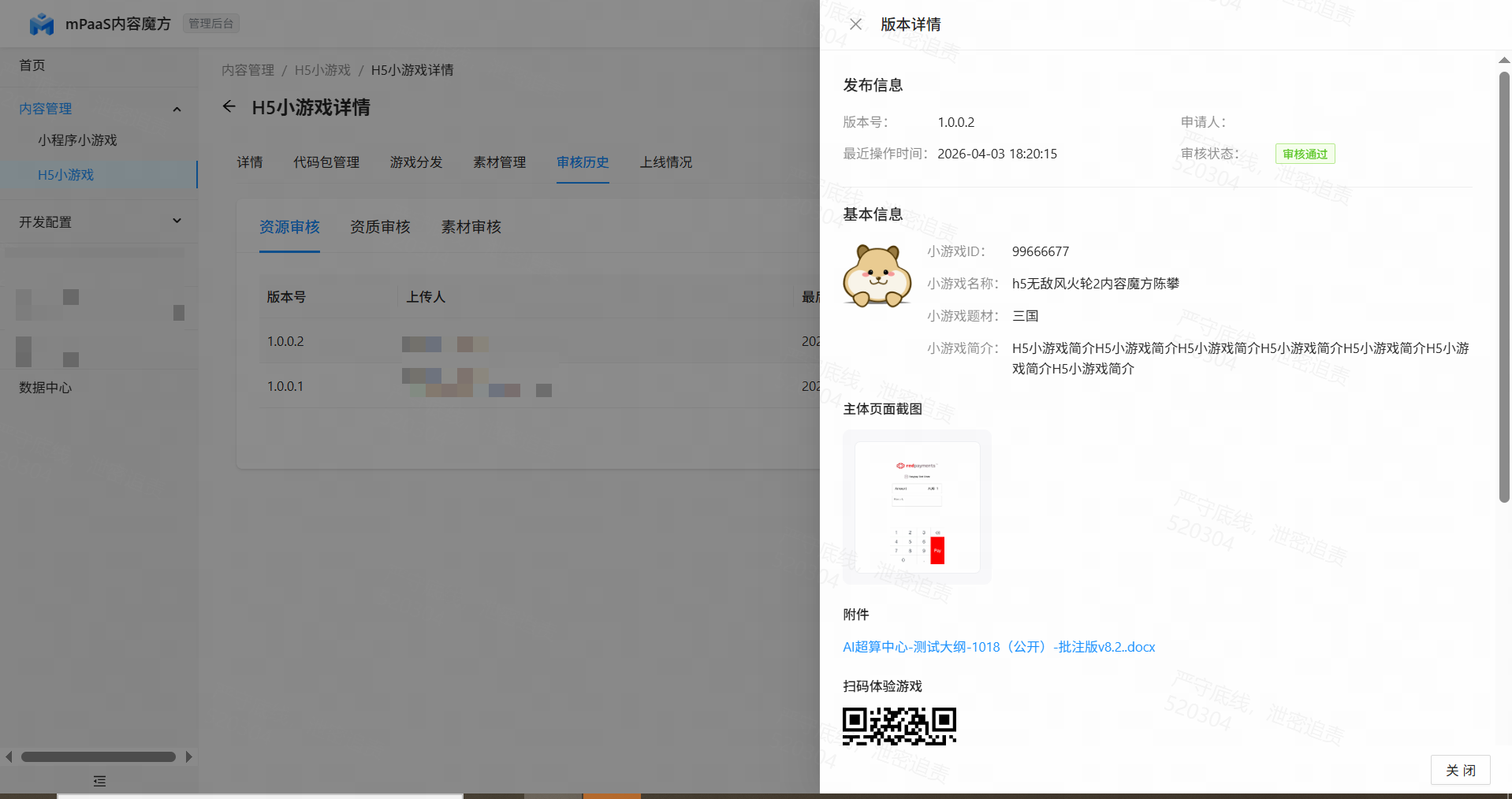Screen dimensions: 1512x799
Task: Click the sidebar collapse icon at bottom
Action: pyautogui.click(x=99, y=781)
